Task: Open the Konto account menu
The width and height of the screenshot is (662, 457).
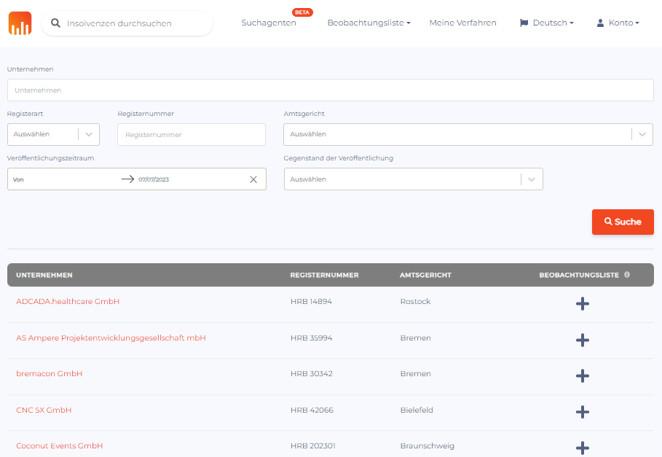Action: [617, 22]
